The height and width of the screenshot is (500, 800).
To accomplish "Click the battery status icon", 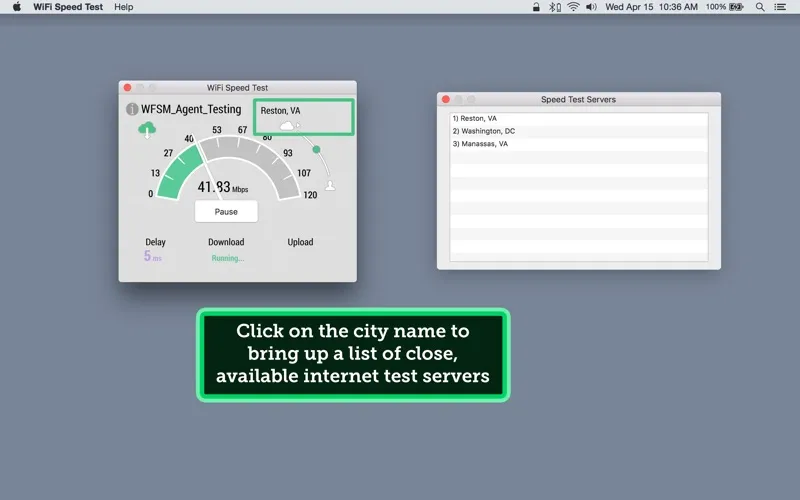I will click(x=736, y=7).
